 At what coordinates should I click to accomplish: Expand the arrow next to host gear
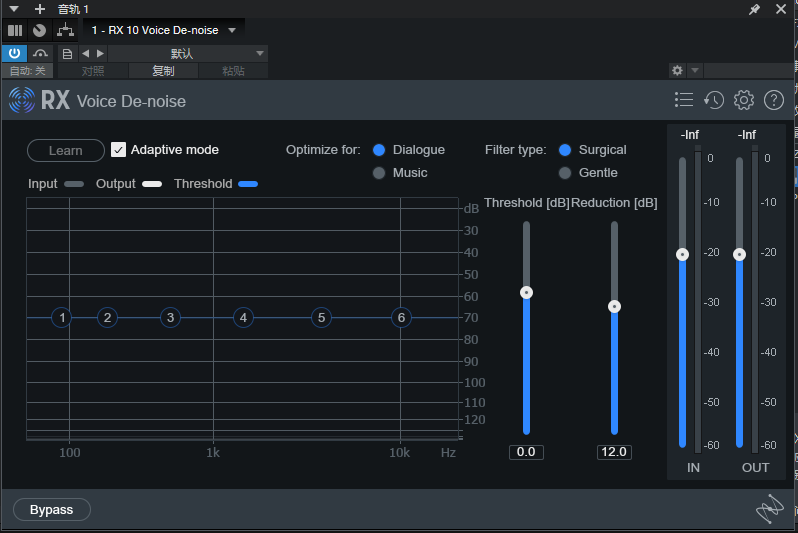point(695,71)
